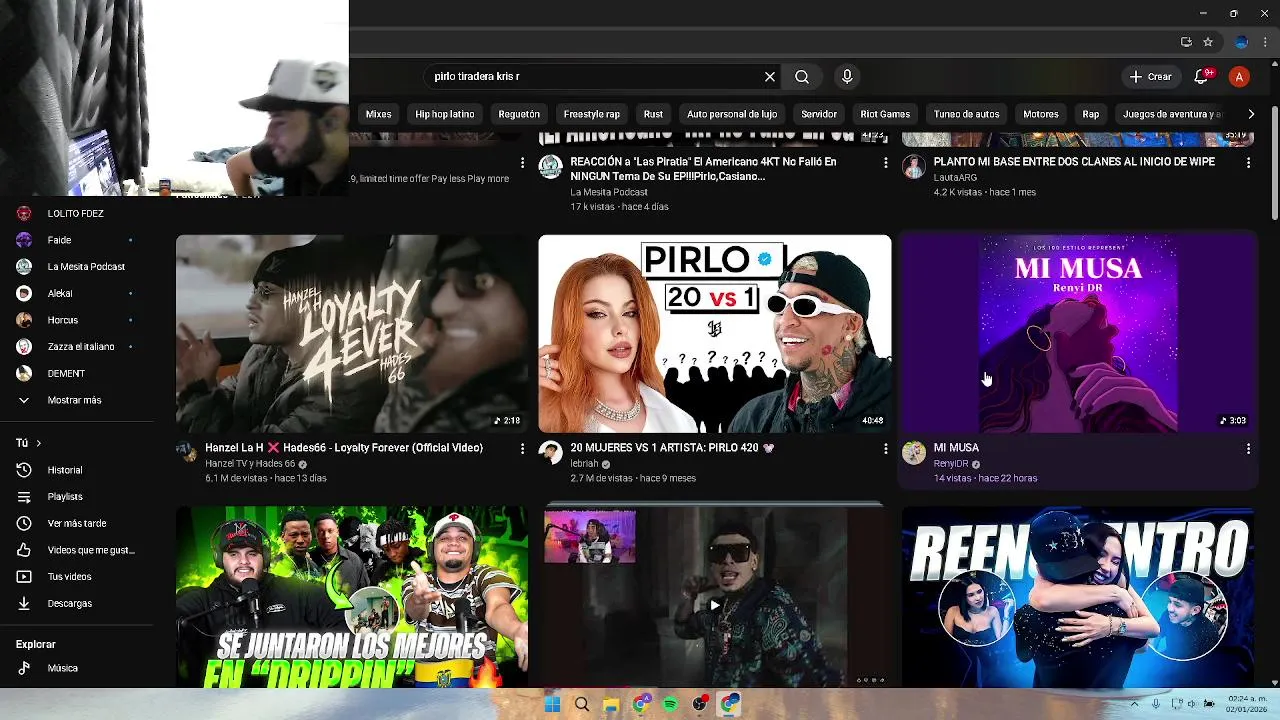Open options for Loyalty Forever video
This screenshot has width=1280, height=720.
coord(522,449)
